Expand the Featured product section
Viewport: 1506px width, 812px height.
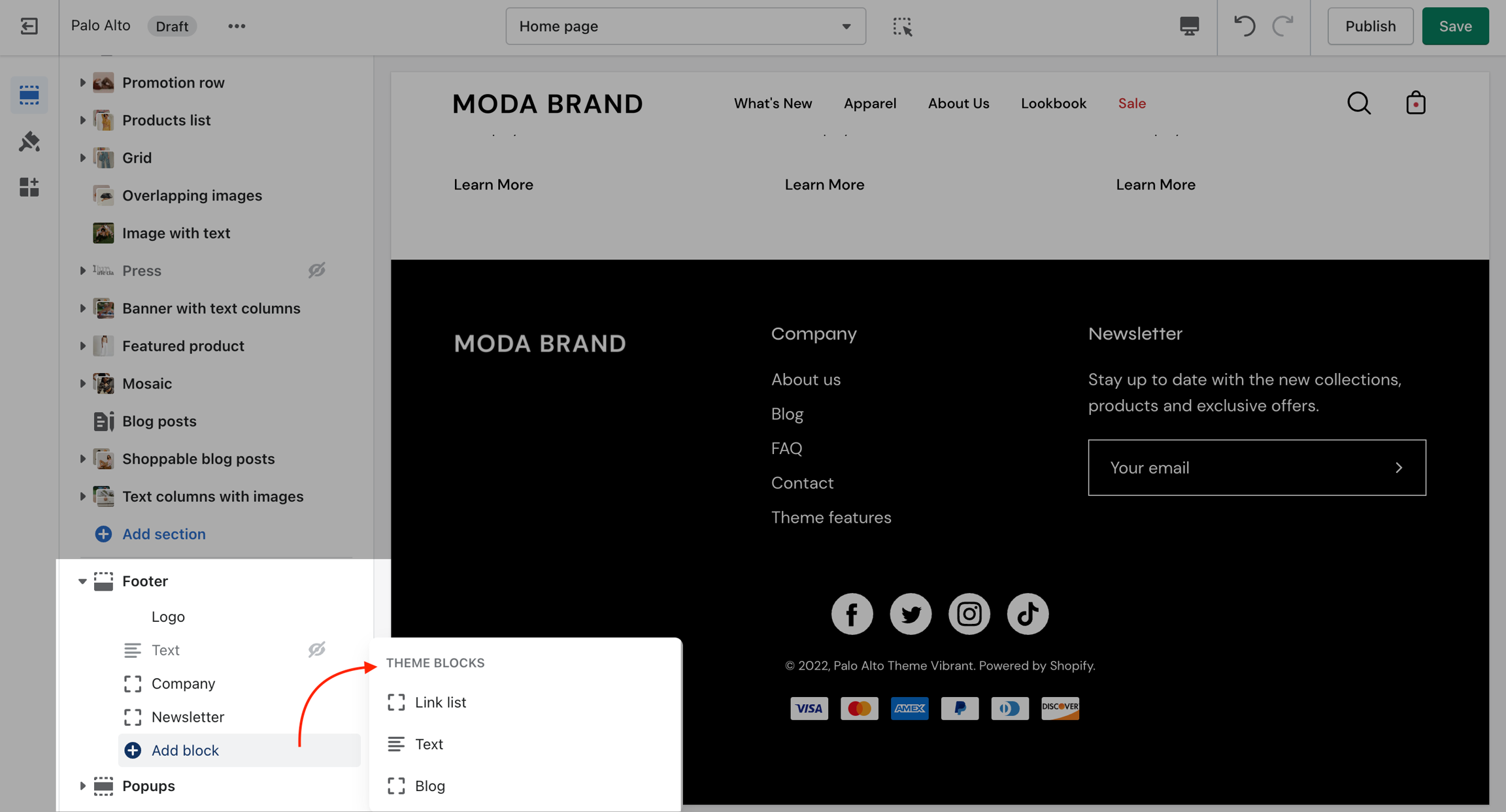coord(82,346)
